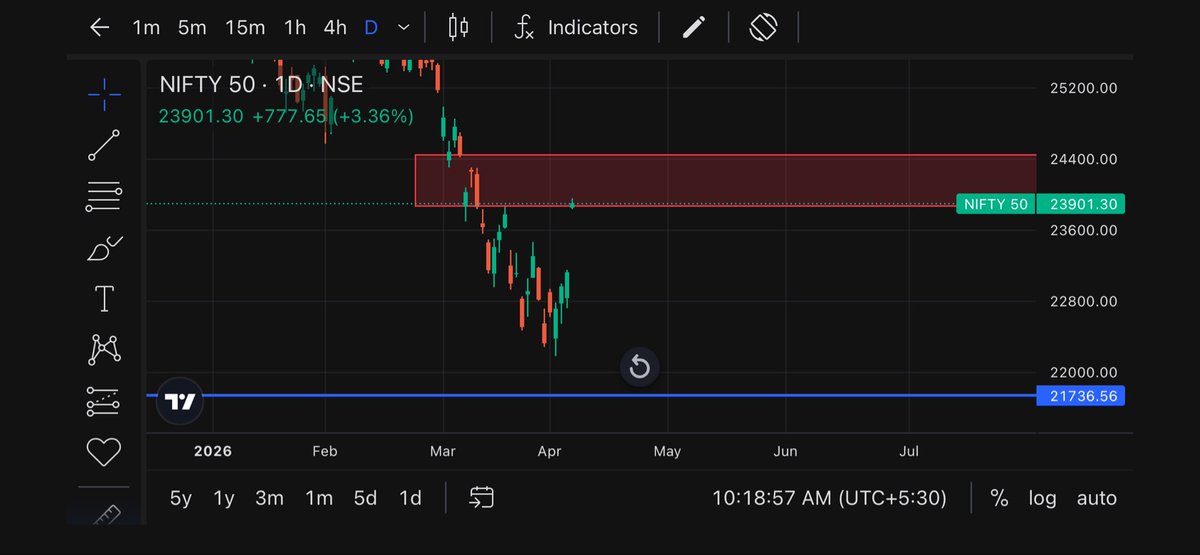The image size is (1200, 555).
Task: Open the heart favorites icon
Action: click(x=104, y=452)
